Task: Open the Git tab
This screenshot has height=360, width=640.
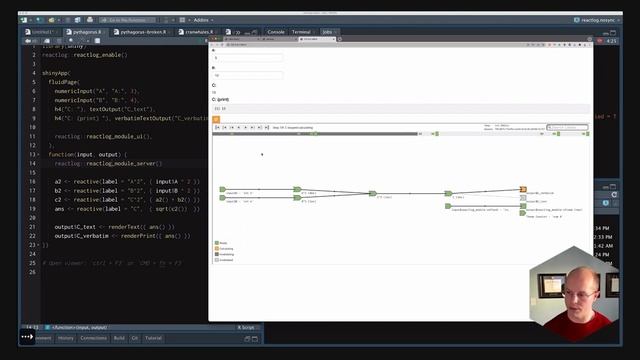Action: (135, 338)
